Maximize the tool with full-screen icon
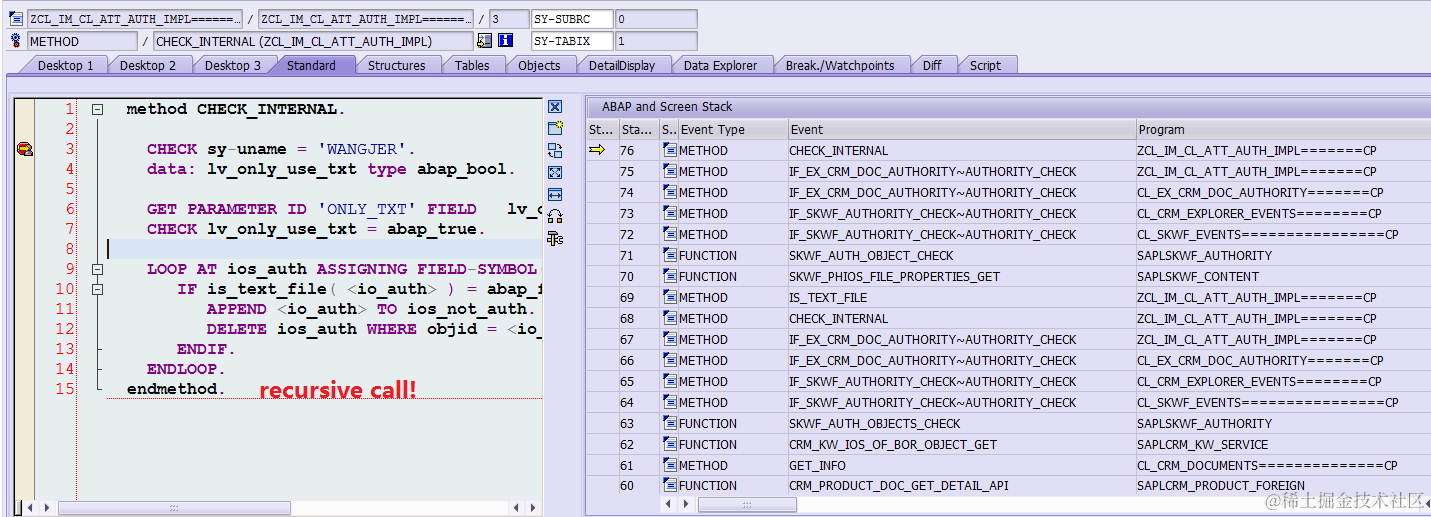1431x517 pixels. pos(555,172)
